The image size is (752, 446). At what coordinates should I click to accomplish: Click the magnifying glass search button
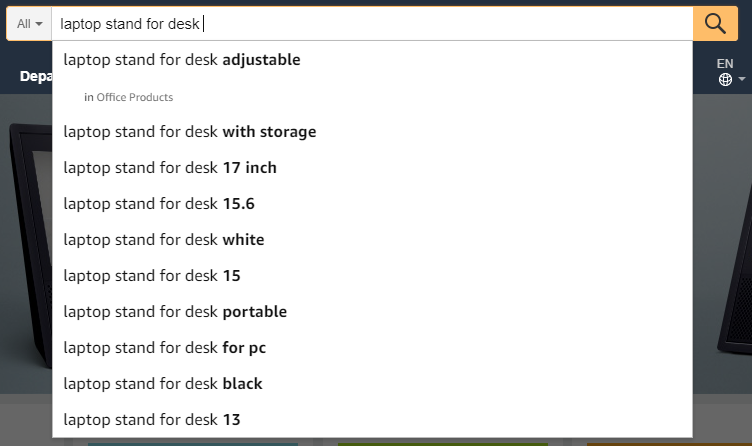(x=715, y=23)
